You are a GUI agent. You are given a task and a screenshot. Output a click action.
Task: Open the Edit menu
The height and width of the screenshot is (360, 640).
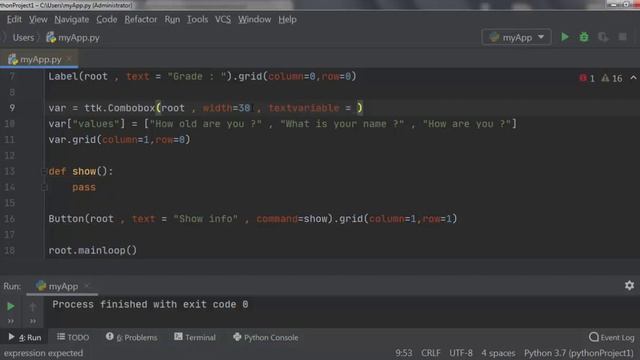(x=14, y=19)
